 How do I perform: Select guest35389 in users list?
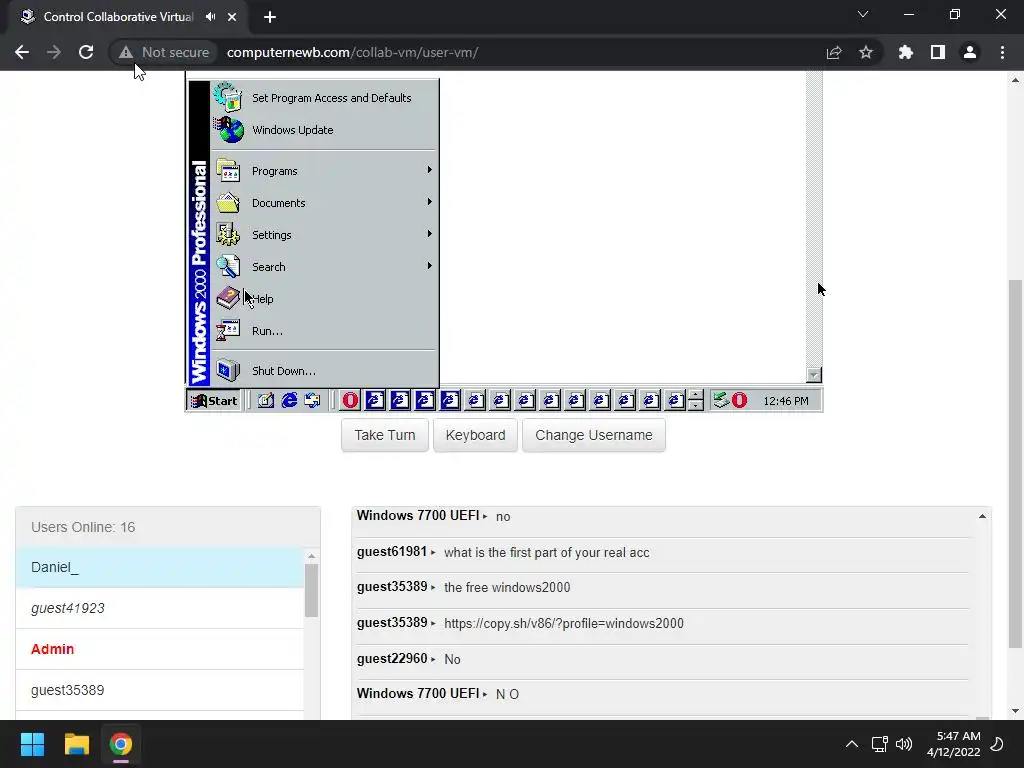point(160,690)
